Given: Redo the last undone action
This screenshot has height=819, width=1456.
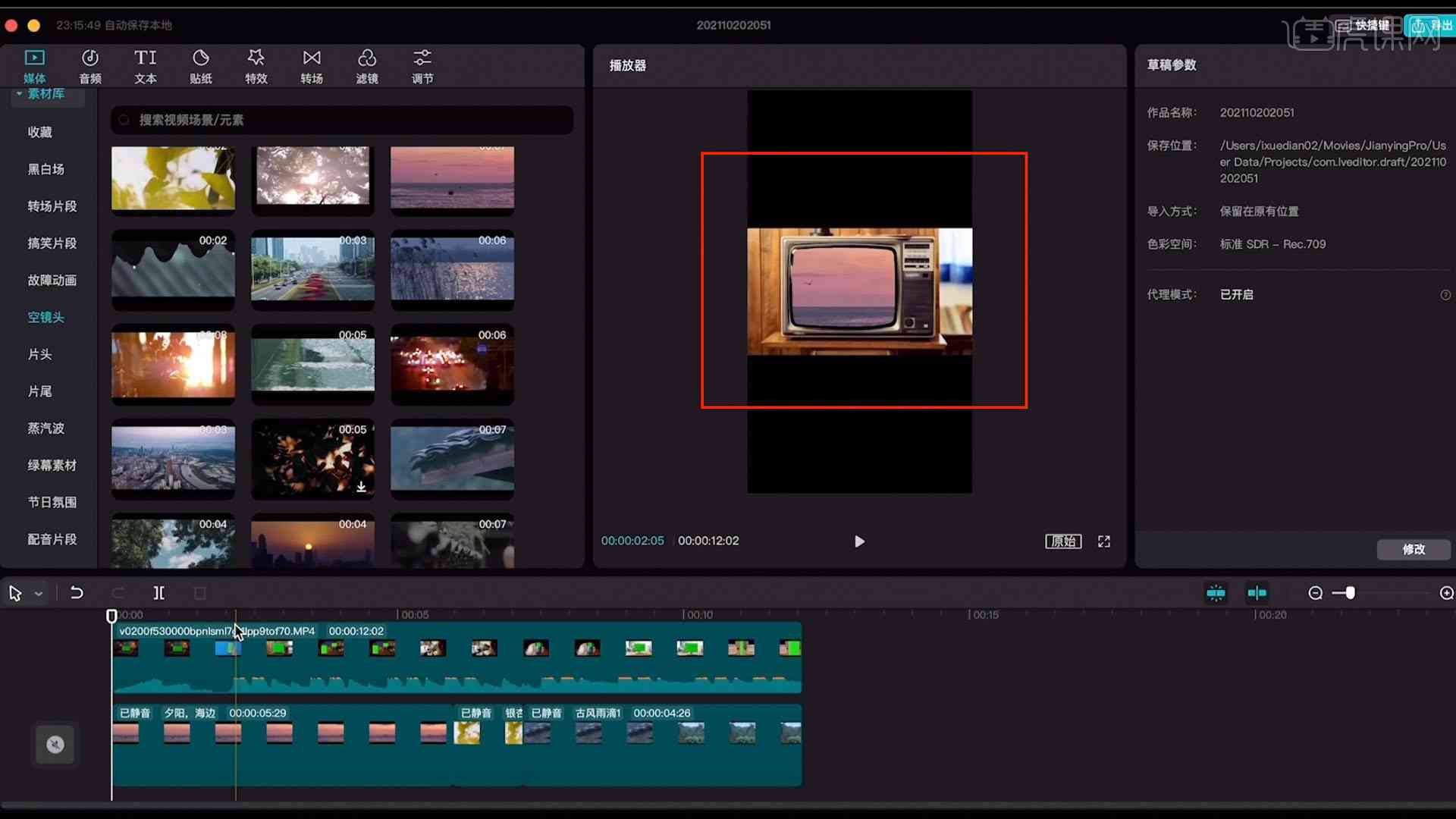Looking at the screenshot, I should coord(118,593).
